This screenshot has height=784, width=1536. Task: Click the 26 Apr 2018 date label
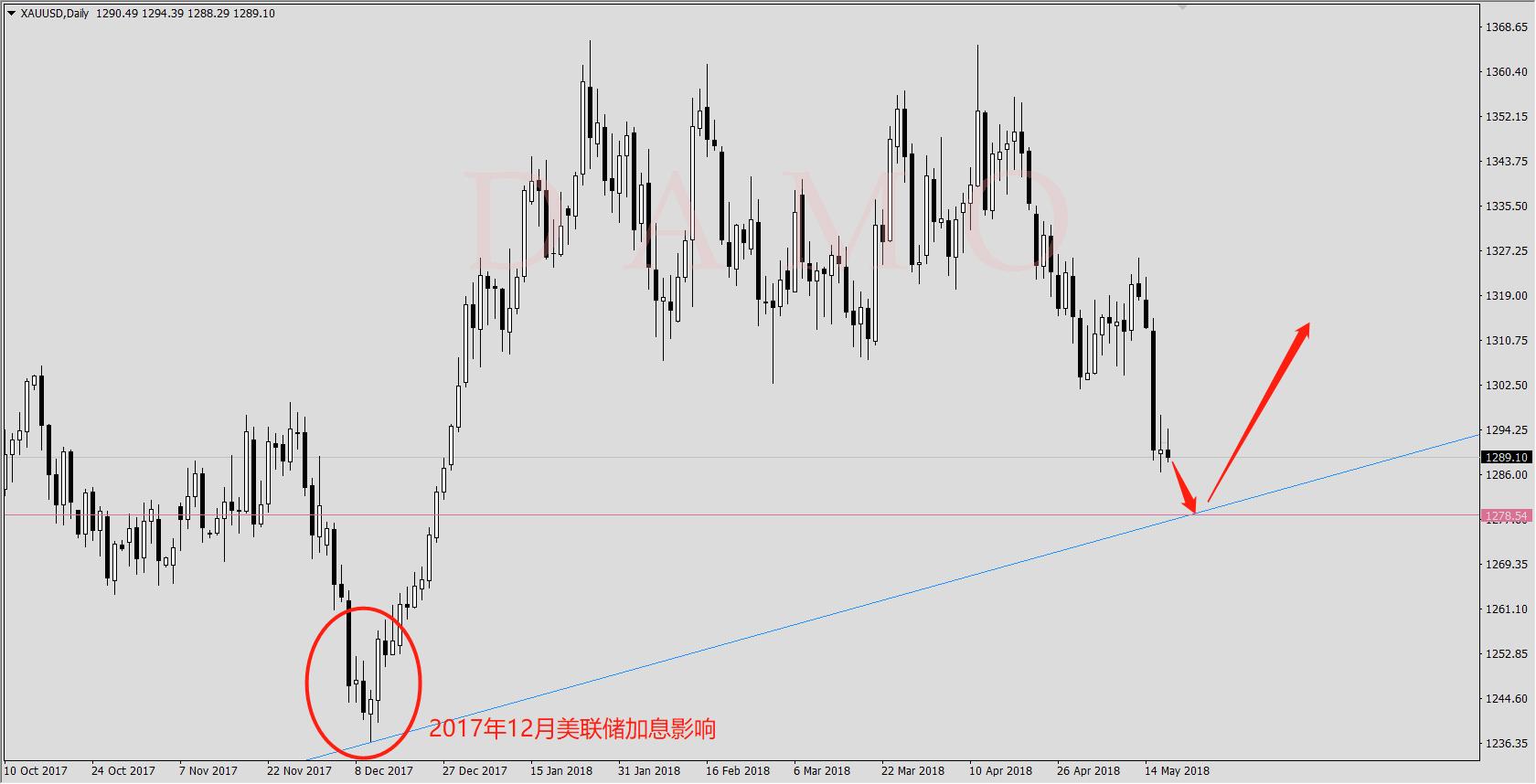coord(1088,771)
